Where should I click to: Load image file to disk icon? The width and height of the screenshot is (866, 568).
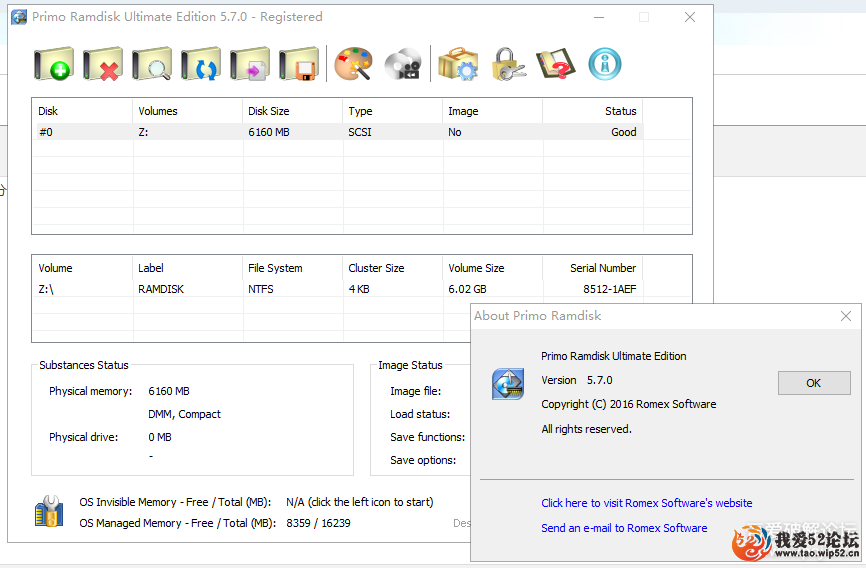(250, 64)
